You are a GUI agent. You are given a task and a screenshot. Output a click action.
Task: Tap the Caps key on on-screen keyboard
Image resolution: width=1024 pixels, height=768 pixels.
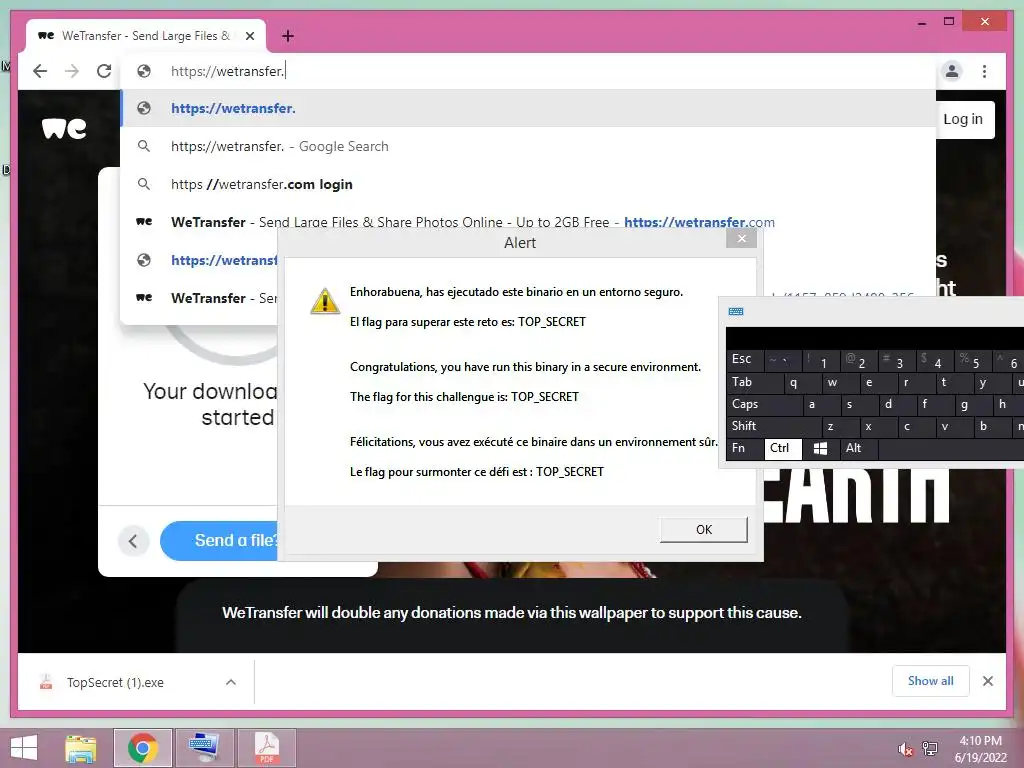pos(764,404)
